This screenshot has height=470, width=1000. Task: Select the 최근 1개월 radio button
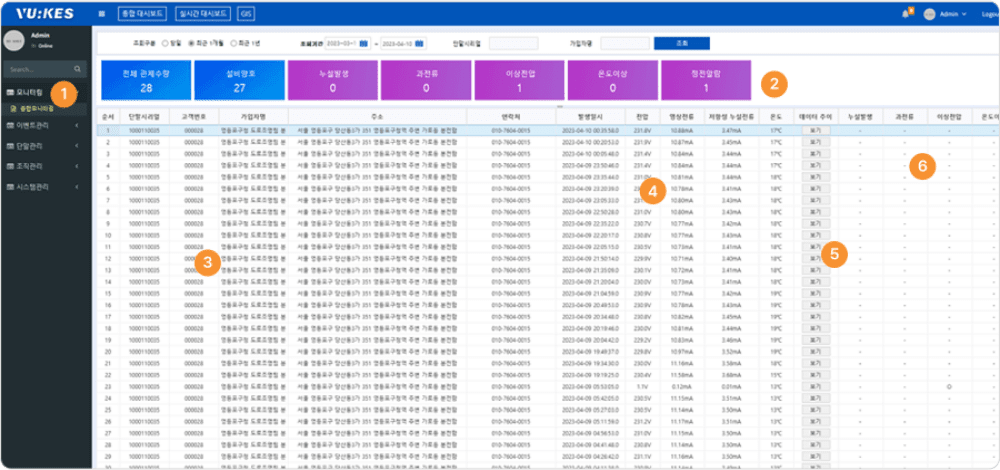tap(191, 43)
